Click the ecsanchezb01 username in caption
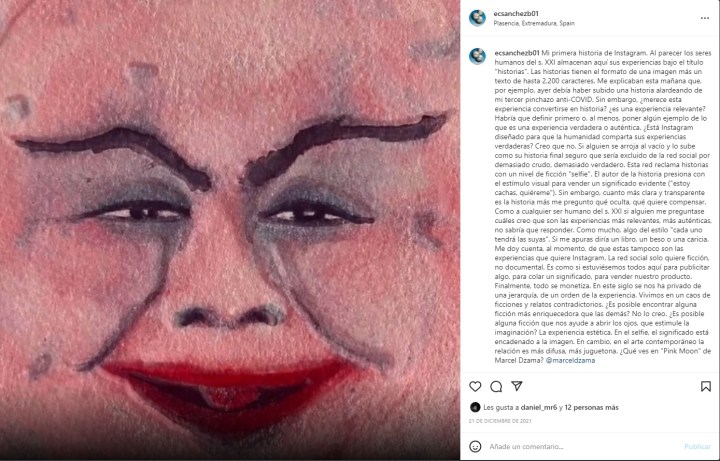Screen dimensions: 720x461 point(517,53)
